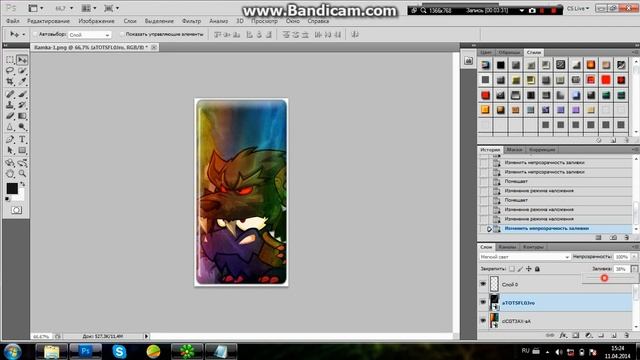Toggle lock position

click(529, 269)
